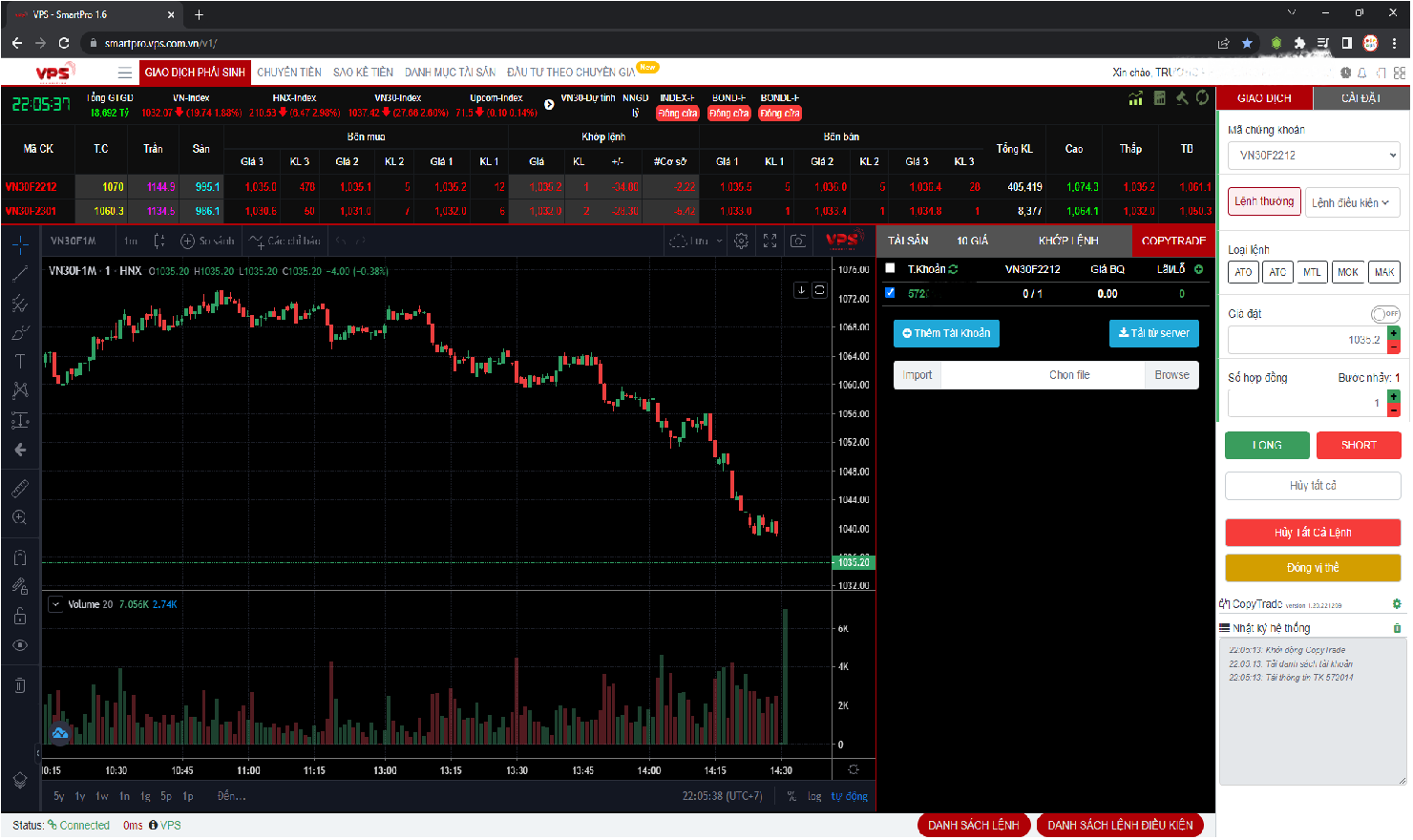Open CHUYỂN TIỀN menu
Image resolution: width=1413 pixels, height=840 pixels.
click(289, 73)
